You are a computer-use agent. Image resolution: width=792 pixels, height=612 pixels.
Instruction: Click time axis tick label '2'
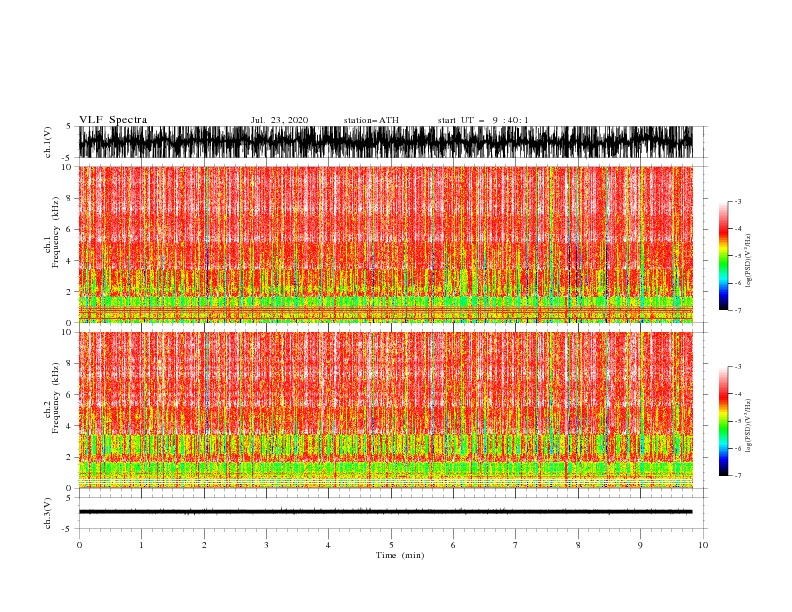[204, 545]
